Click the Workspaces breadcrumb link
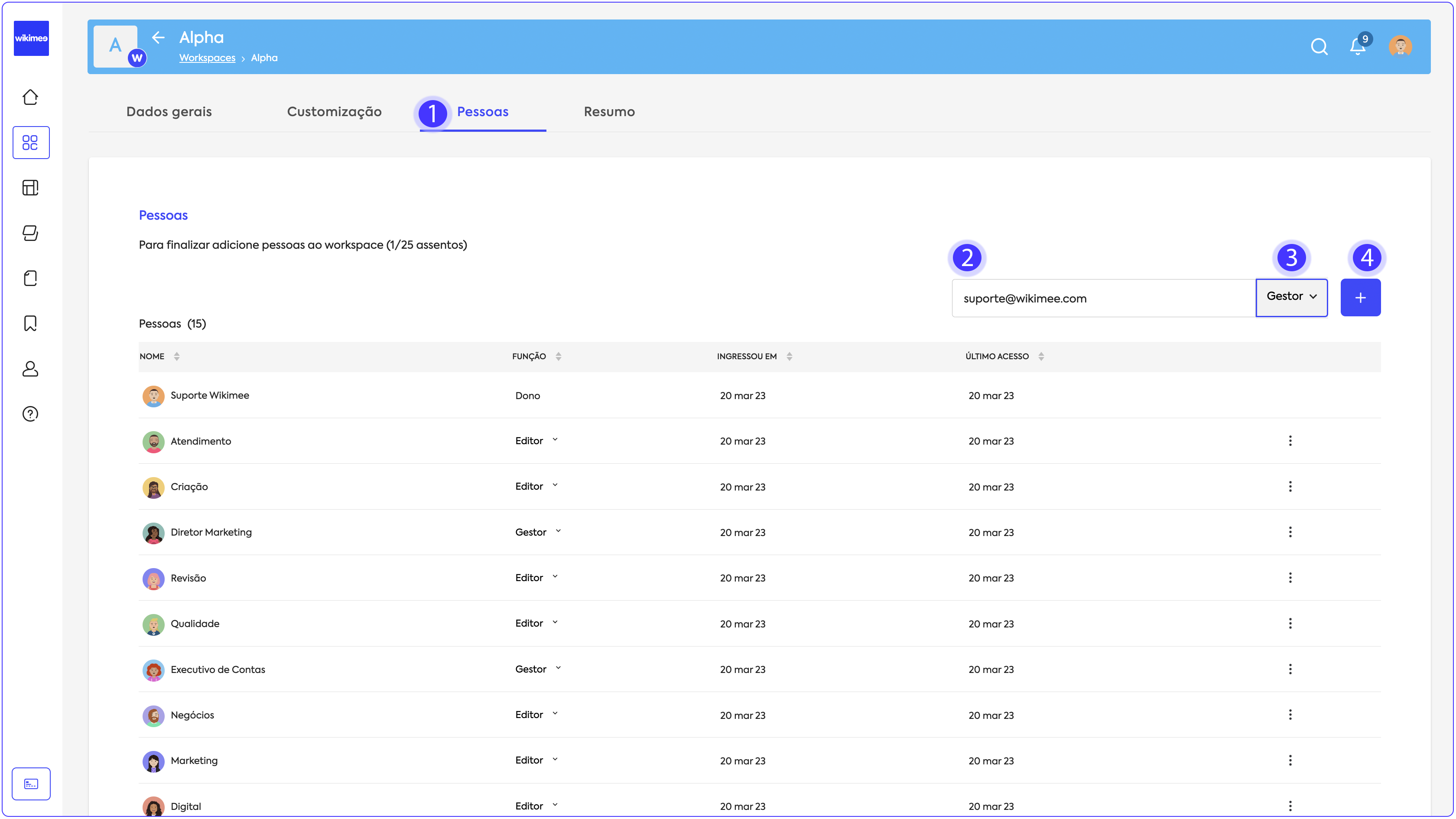 (207, 58)
